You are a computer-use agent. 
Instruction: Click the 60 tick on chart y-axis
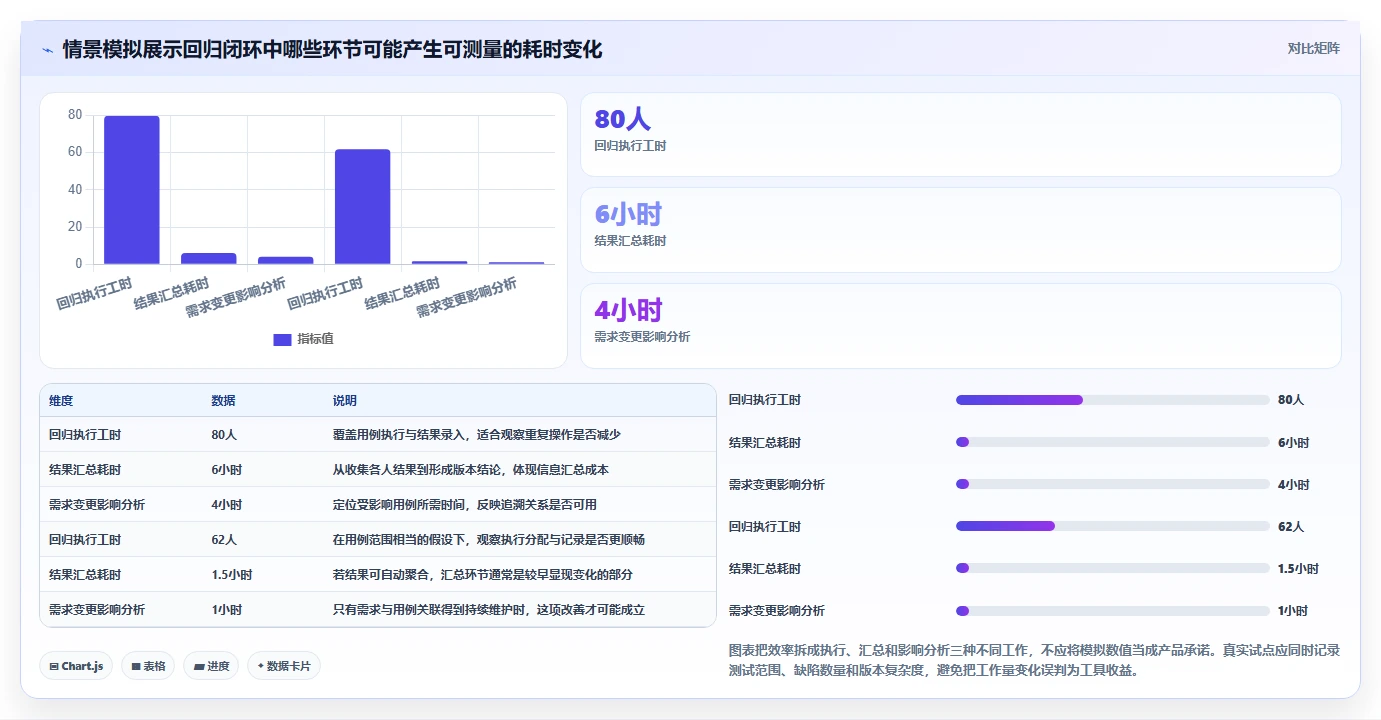click(75, 152)
